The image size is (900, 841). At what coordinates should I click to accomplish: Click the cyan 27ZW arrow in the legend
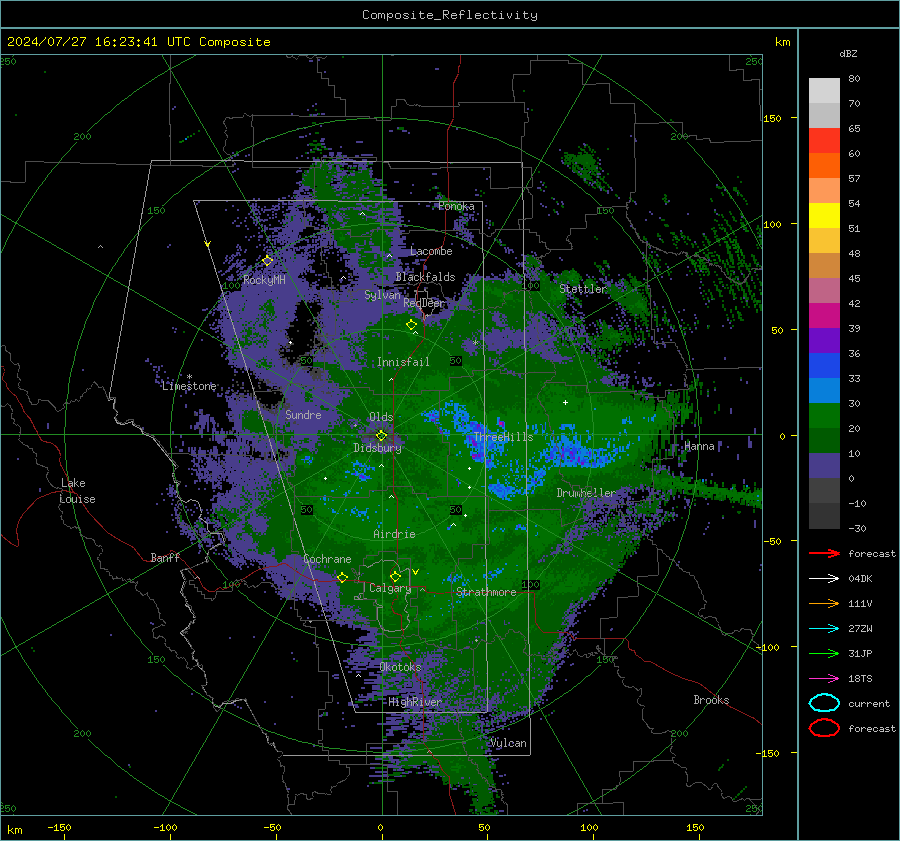pyautogui.click(x=824, y=628)
